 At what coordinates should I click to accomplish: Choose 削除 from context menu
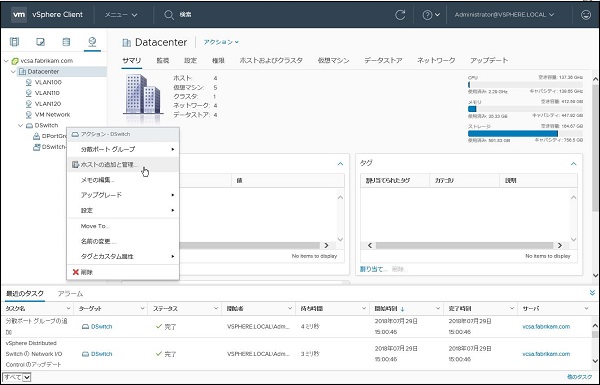coord(123,272)
